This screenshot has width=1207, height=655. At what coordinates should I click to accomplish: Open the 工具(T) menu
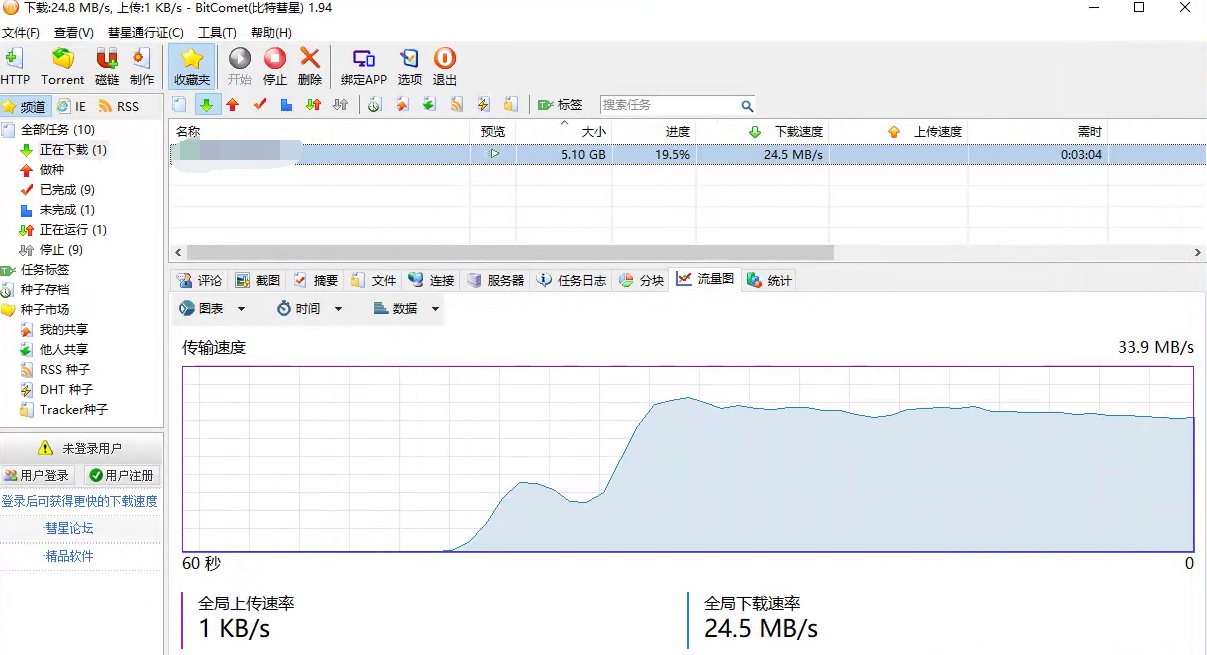pos(217,33)
